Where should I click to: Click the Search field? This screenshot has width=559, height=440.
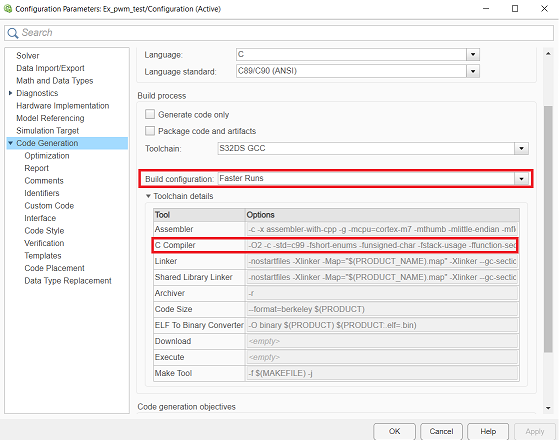click(279, 33)
